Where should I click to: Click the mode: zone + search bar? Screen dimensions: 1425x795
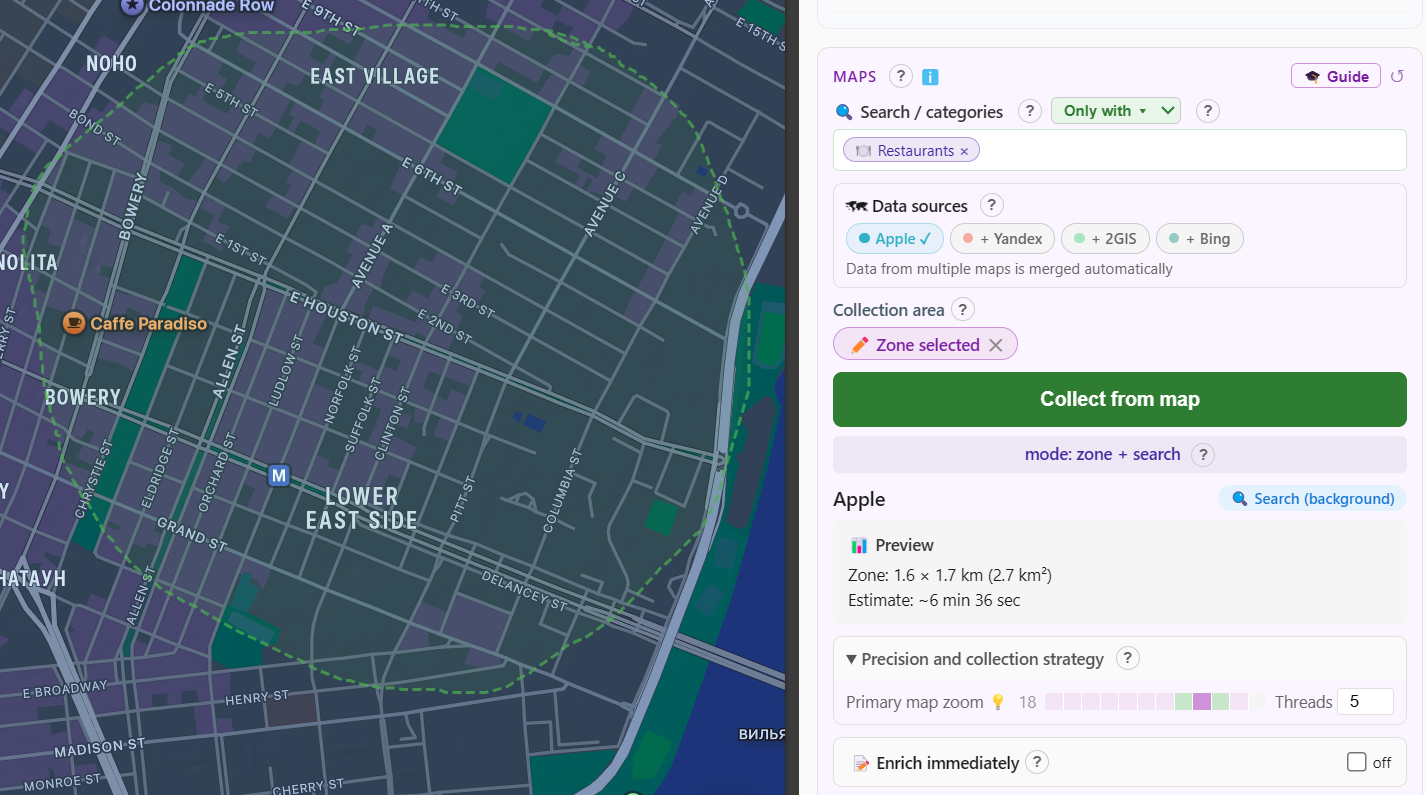tap(1120, 454)
